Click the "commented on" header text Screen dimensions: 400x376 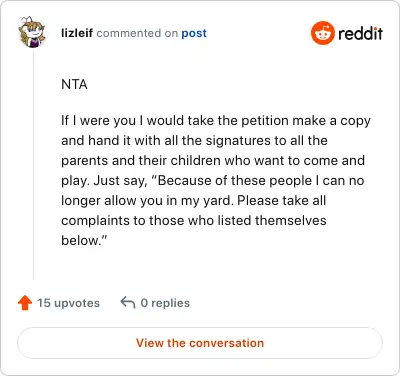(x=137, y=33)
